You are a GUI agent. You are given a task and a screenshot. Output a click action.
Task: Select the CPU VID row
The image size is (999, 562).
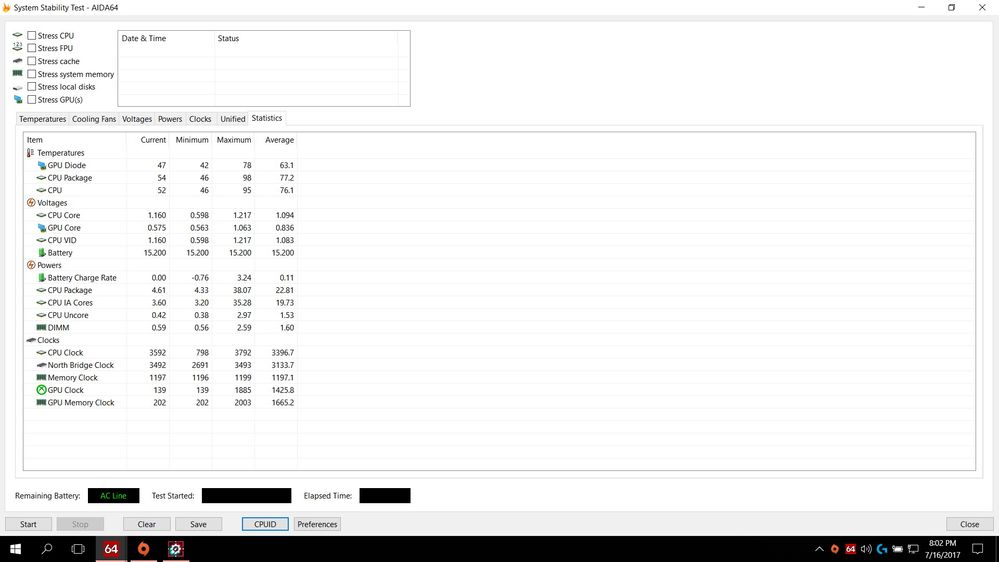pos(161,240)
